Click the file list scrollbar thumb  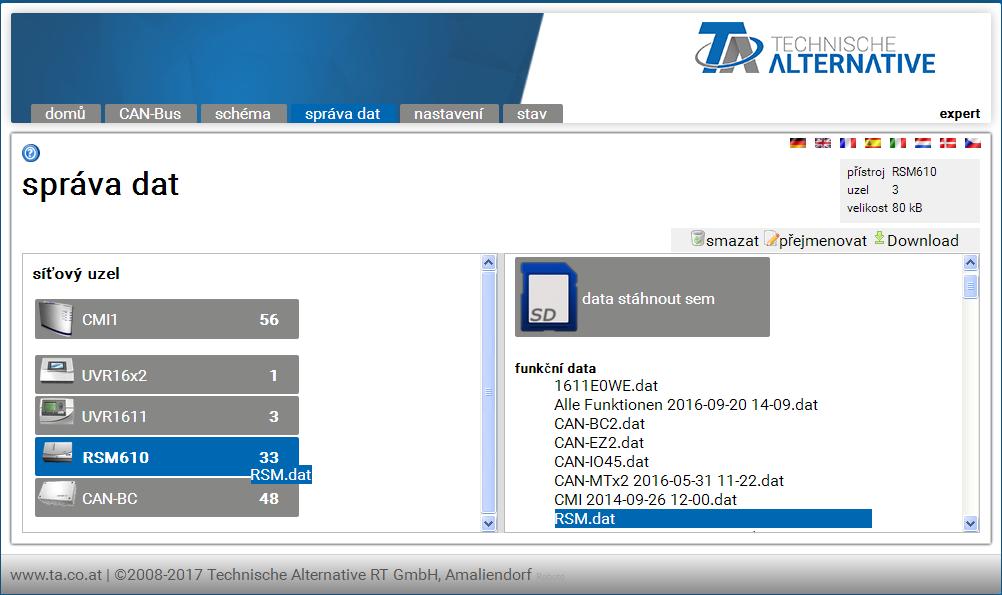click(971, 286)
